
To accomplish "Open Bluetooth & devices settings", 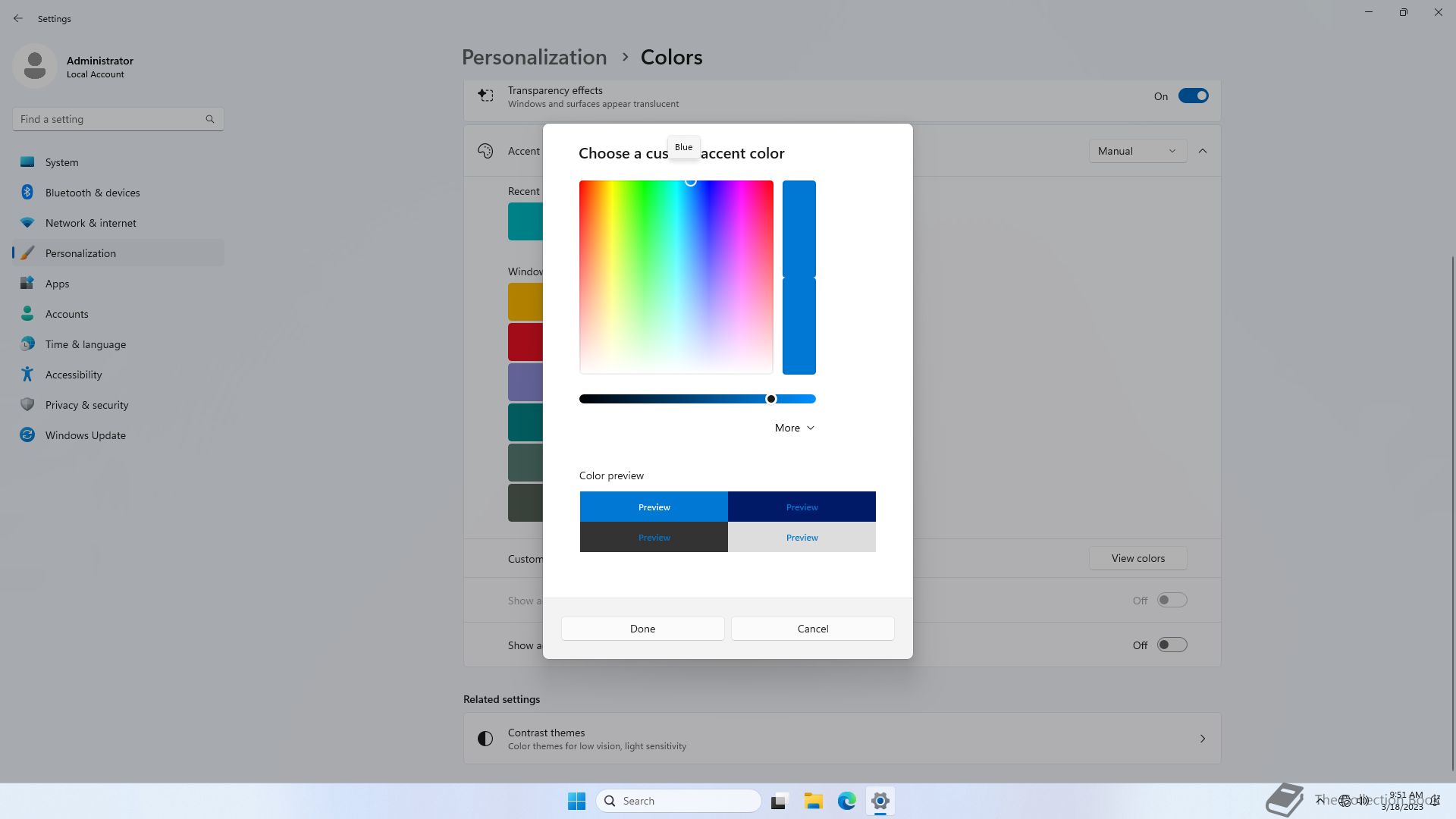I will (92, 193).
